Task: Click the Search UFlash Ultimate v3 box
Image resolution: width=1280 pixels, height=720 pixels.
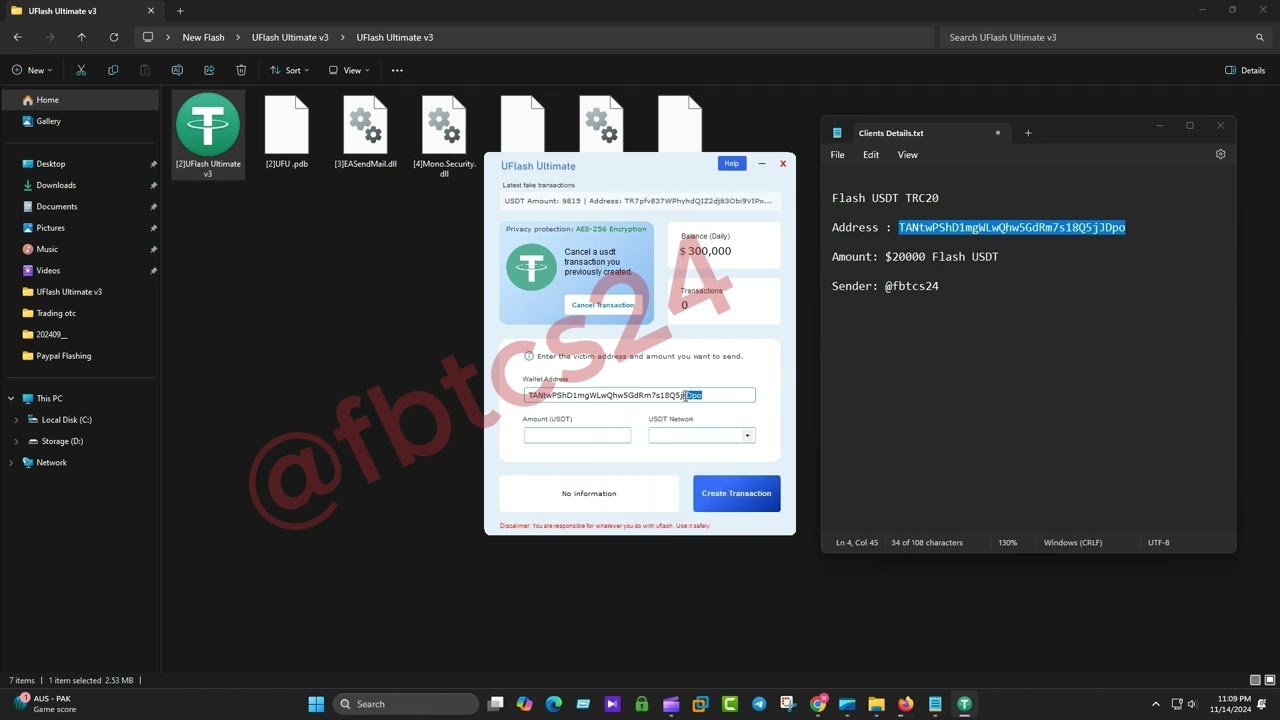Action: [x=1105, y=37]
